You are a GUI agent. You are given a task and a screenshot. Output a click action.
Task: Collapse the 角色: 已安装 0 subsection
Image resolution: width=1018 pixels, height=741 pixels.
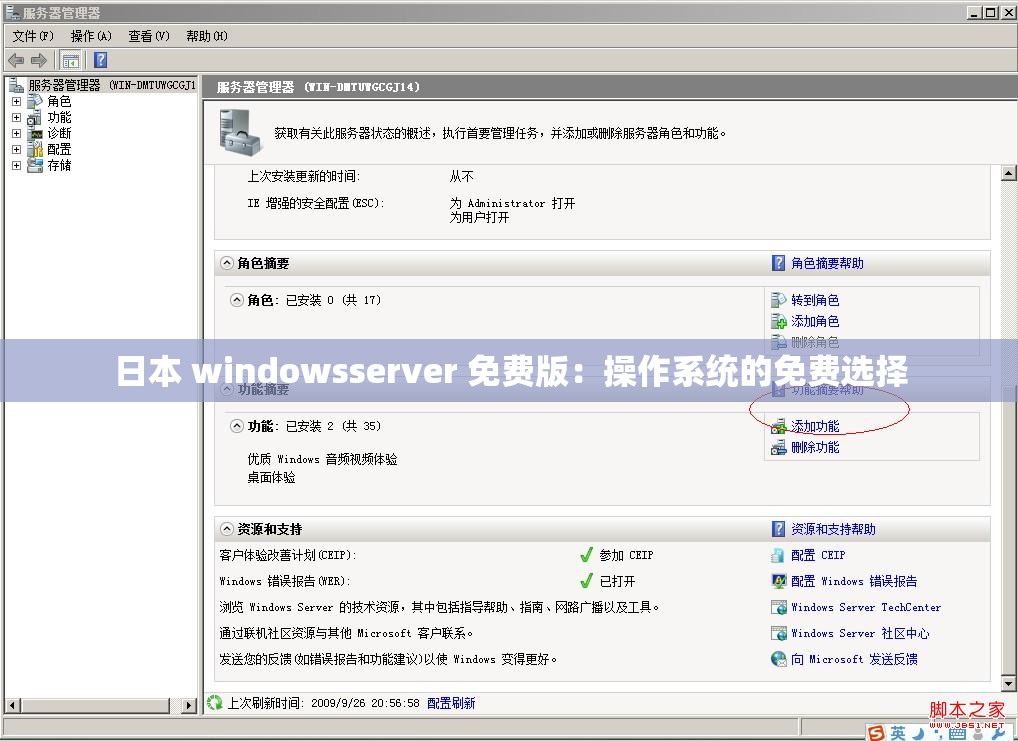pos(237,300)
